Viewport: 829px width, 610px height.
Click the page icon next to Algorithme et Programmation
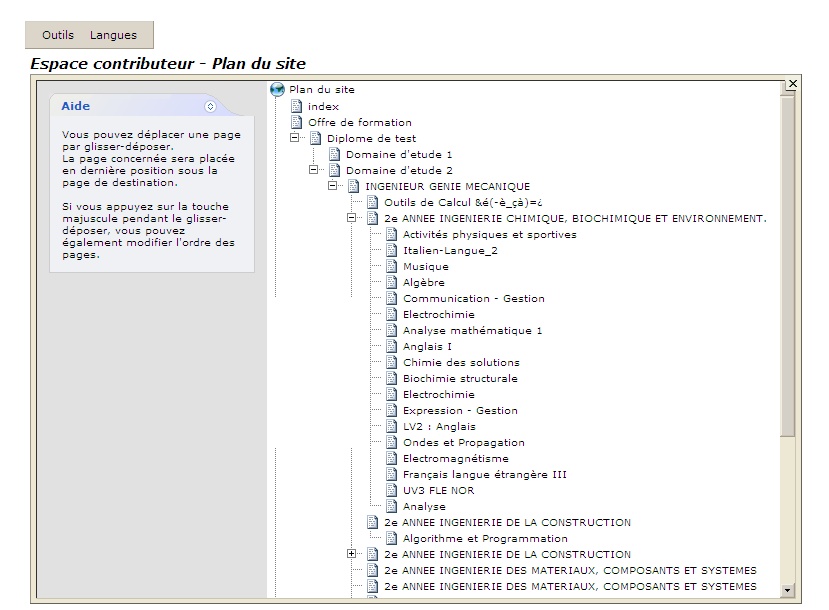(x=392, y=538)
